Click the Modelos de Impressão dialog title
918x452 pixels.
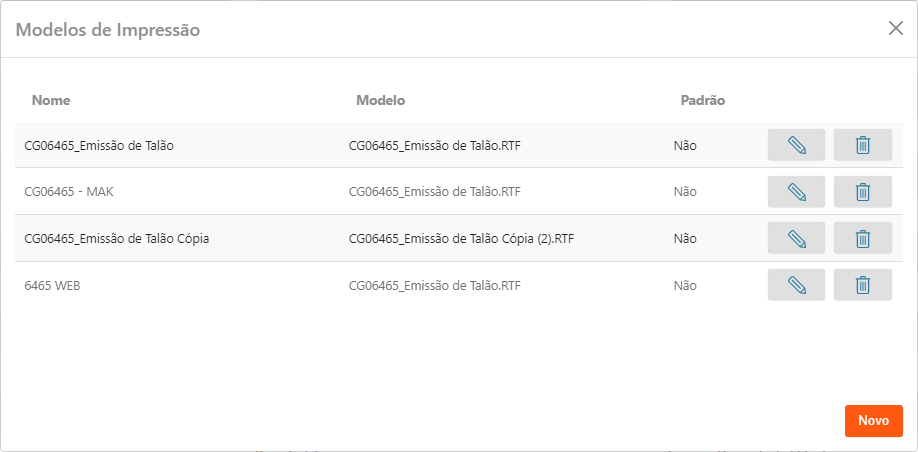click(108, 30)
